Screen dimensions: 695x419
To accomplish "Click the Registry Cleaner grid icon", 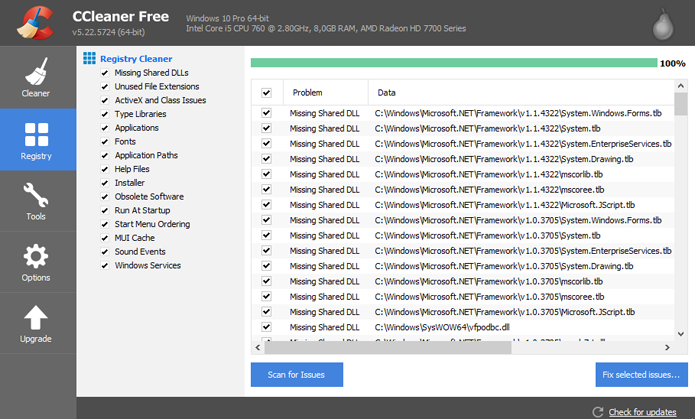I will coord(90,58).
